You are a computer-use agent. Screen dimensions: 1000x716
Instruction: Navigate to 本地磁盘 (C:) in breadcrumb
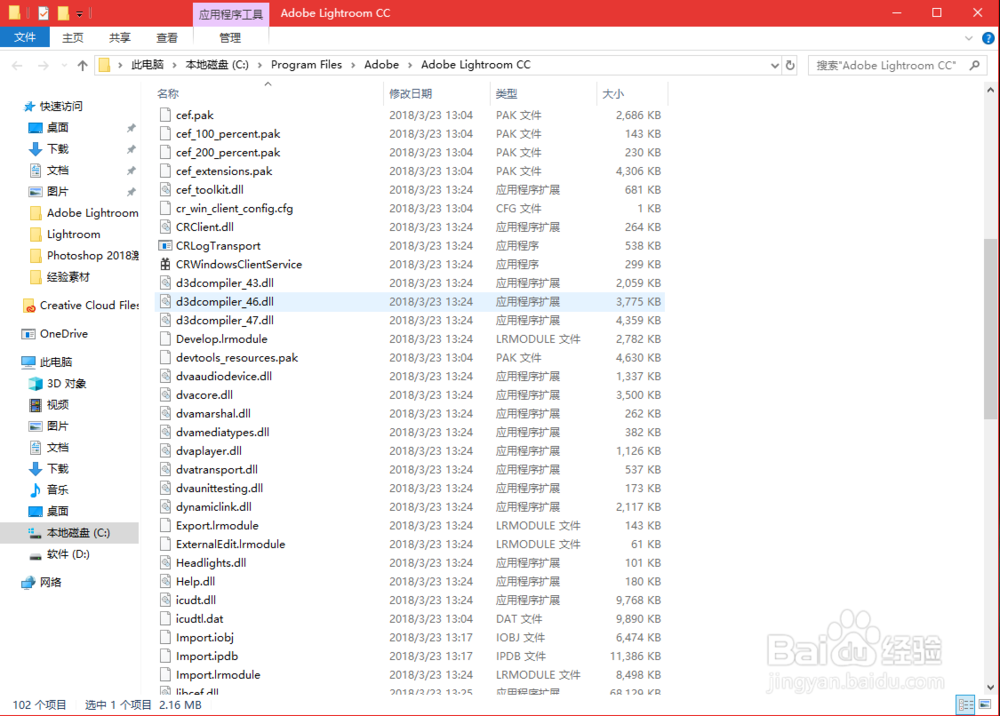click(x=217, y=65)
